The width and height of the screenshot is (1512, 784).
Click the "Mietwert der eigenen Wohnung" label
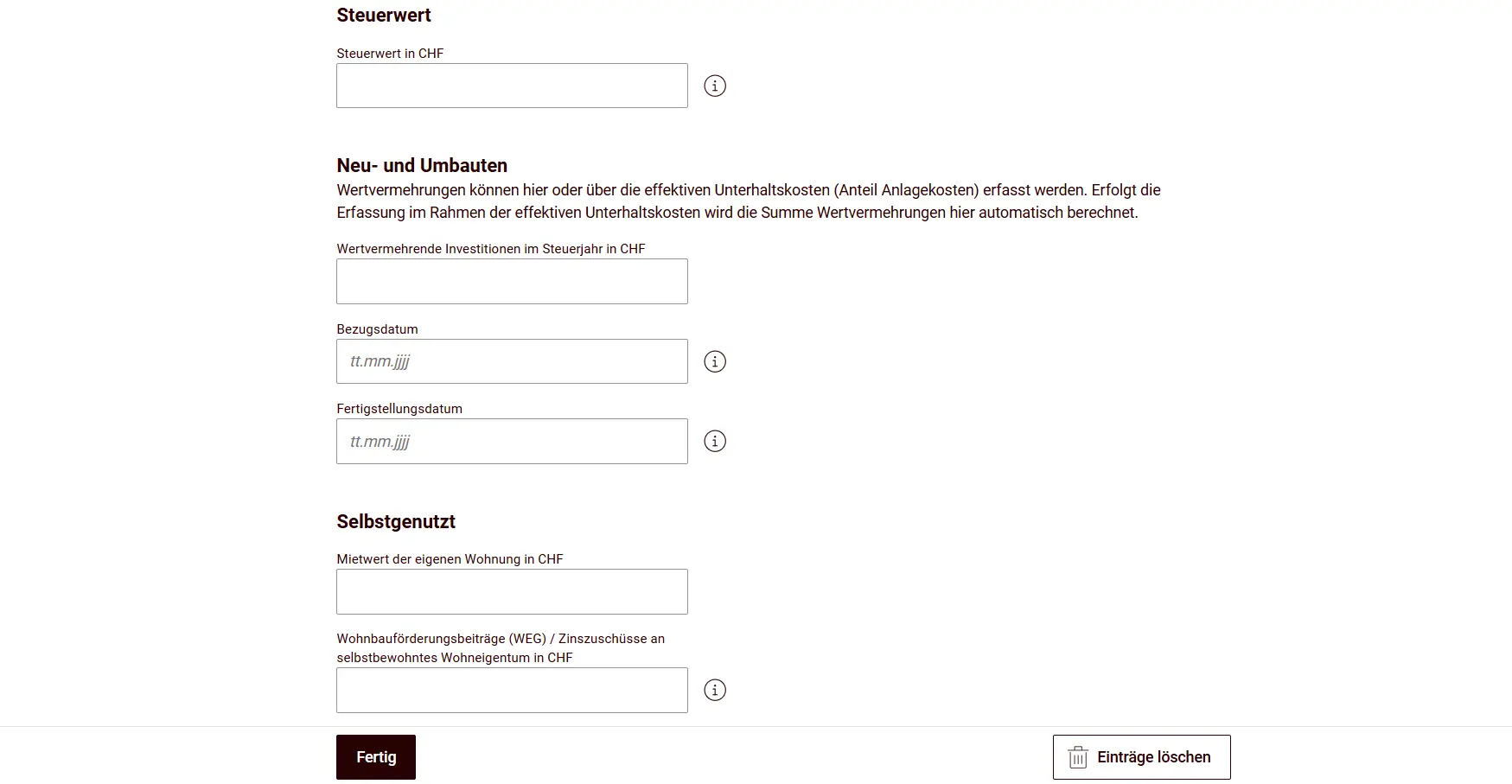[x=450, y=559]
